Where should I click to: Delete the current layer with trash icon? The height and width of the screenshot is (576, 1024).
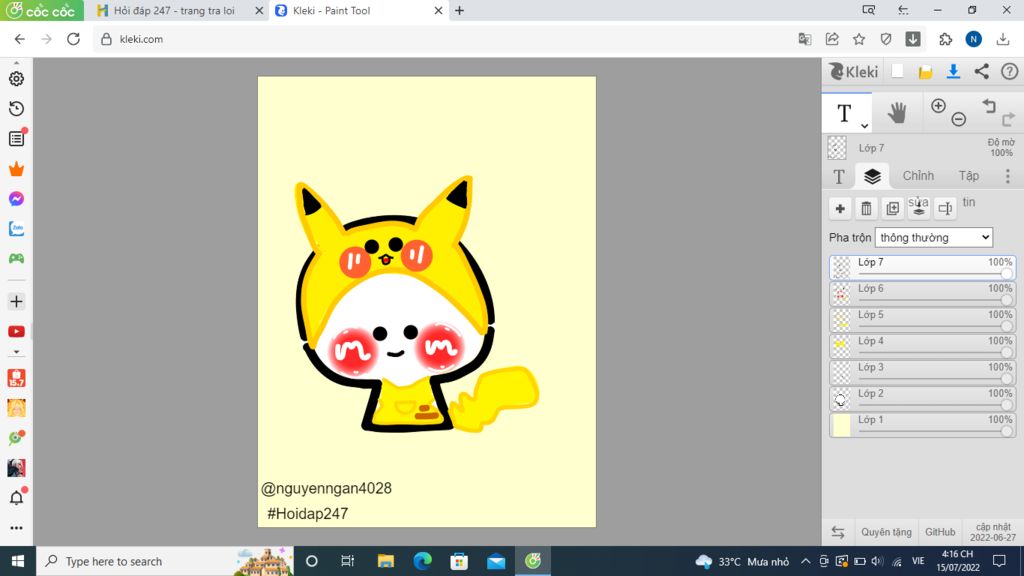[x=866, y=209]
